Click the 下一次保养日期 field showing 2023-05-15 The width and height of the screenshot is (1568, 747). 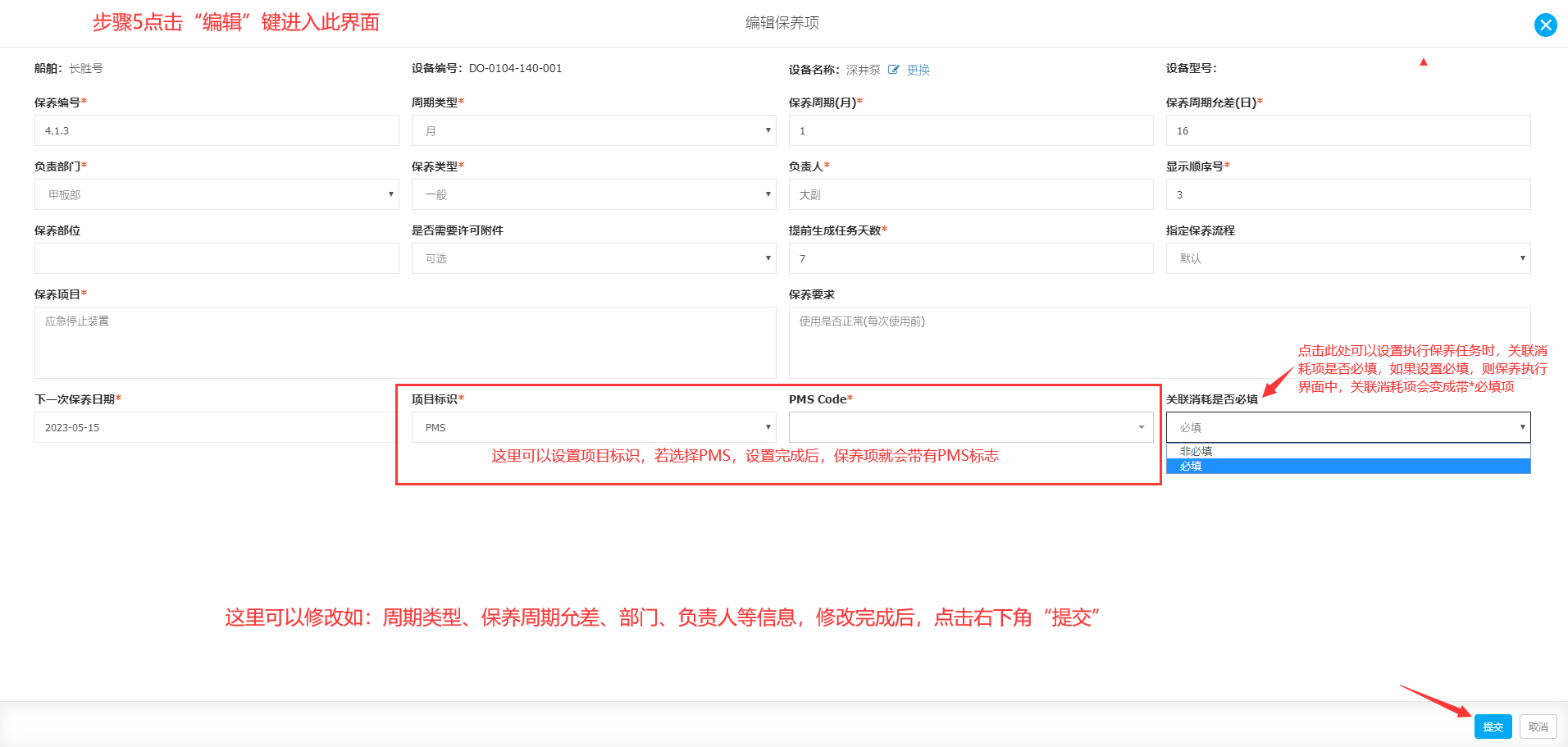pos(215,427)
